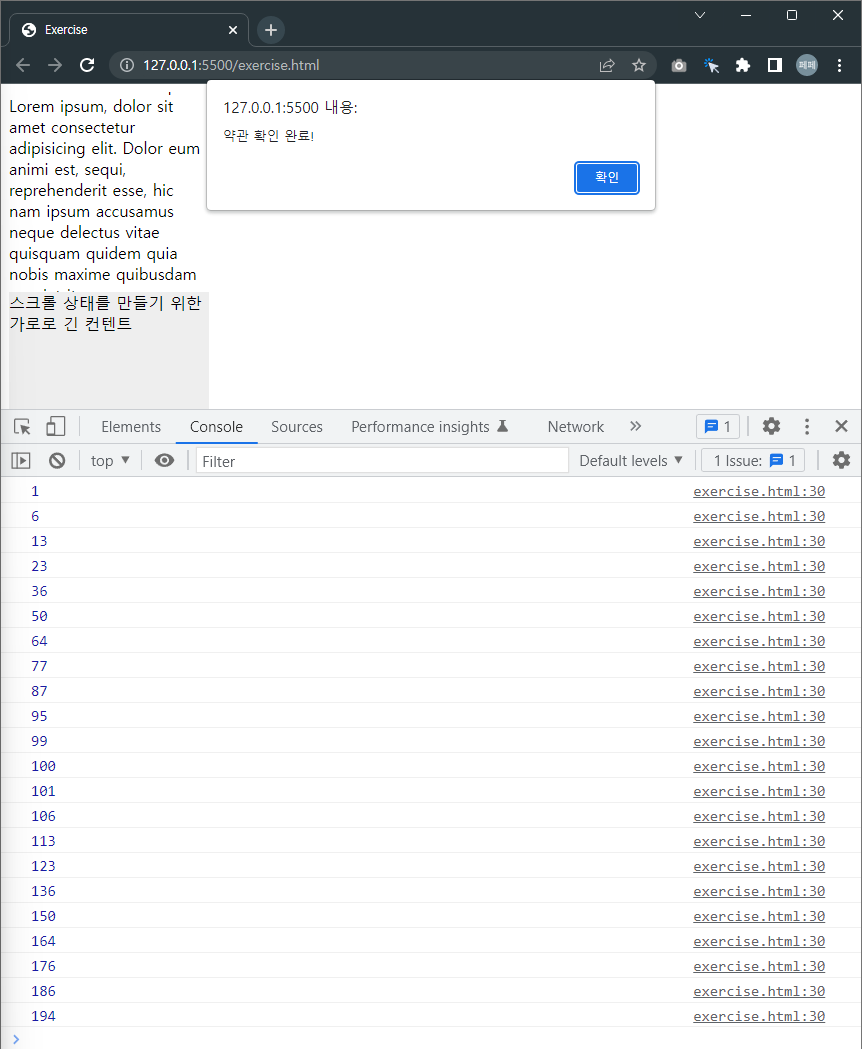The image size is (862, 1049).
Task: Open the exercise.html:30 source link
Action: point(758,491)
